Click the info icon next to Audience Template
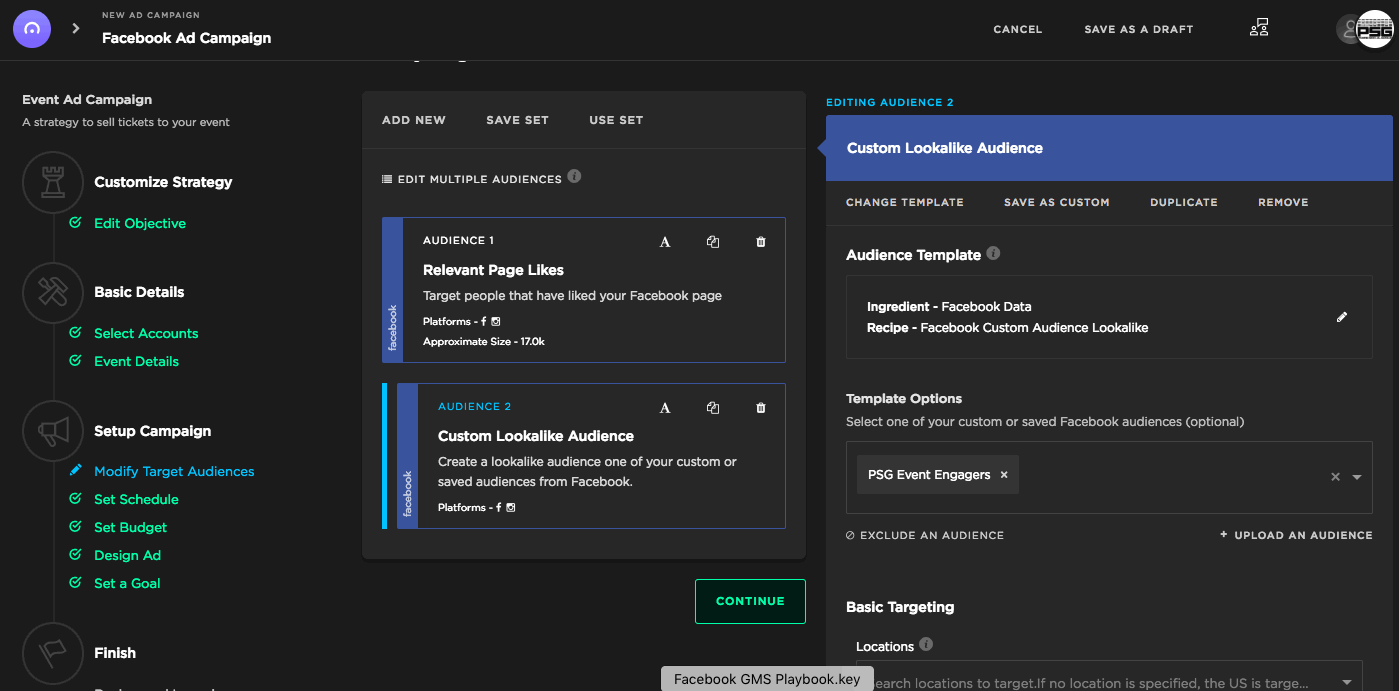This screenshot has width=1399, height=691. click(x=993, y=254)
